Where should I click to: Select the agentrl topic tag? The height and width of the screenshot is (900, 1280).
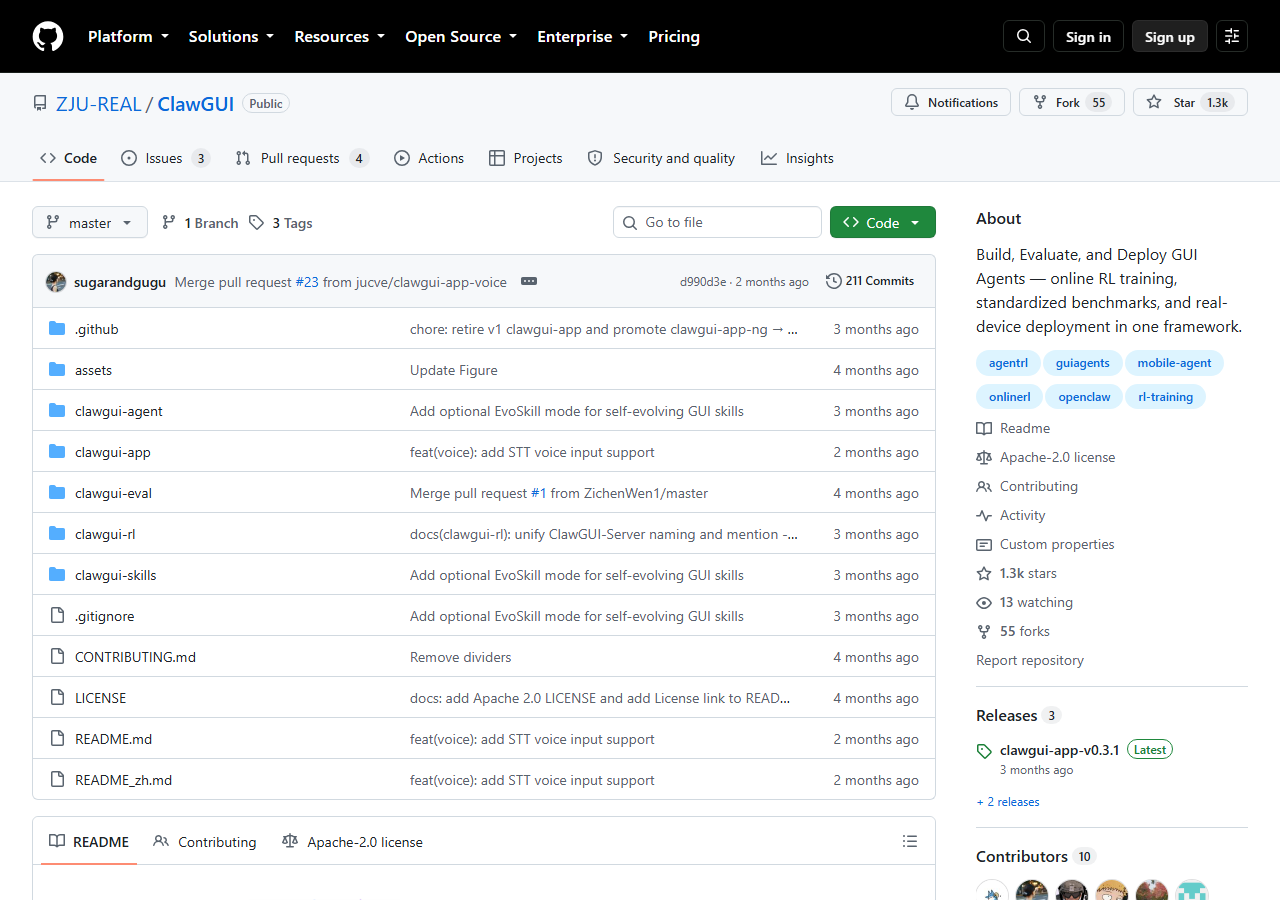pos(1008,363)
